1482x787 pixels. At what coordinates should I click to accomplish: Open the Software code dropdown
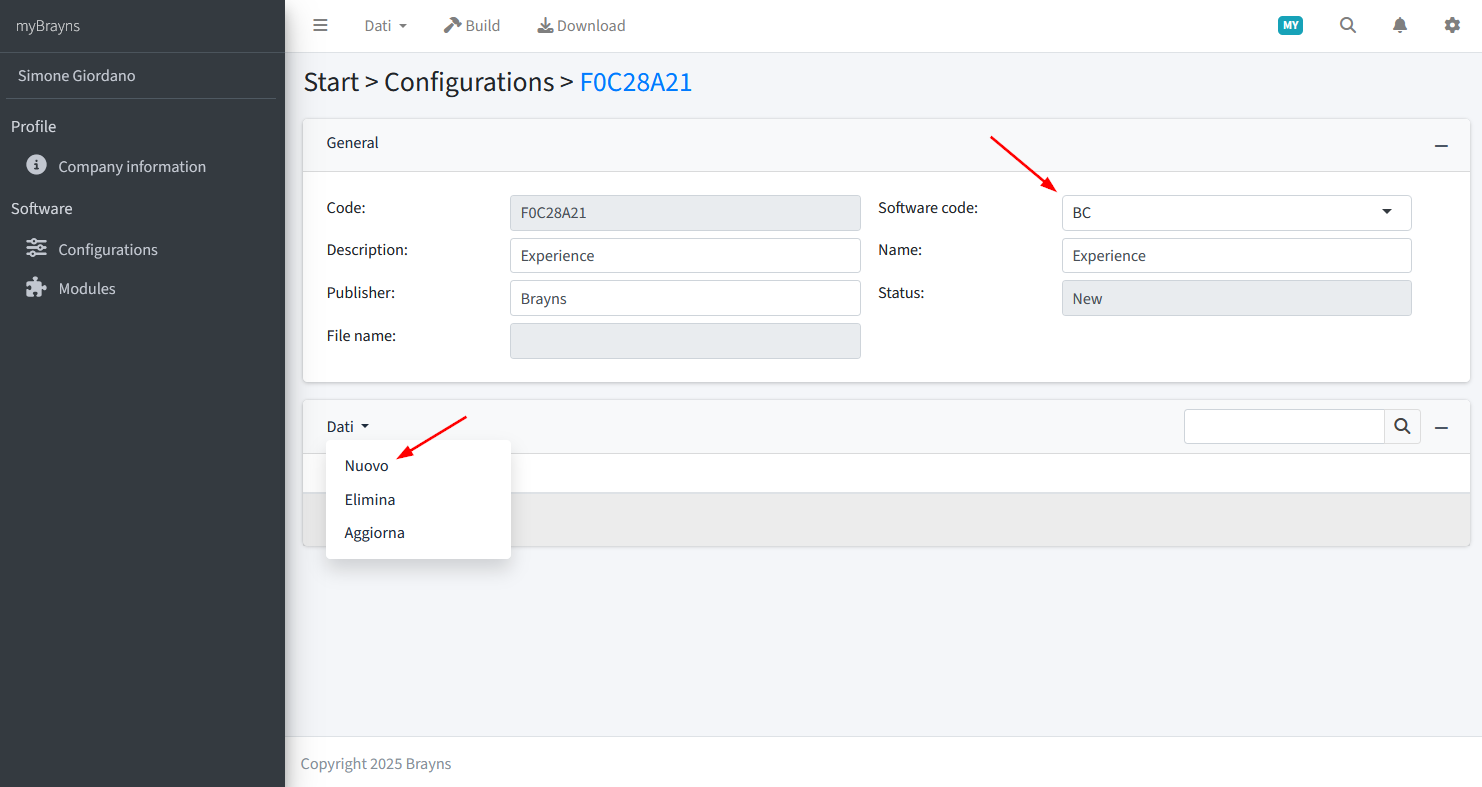[1236, 213]
